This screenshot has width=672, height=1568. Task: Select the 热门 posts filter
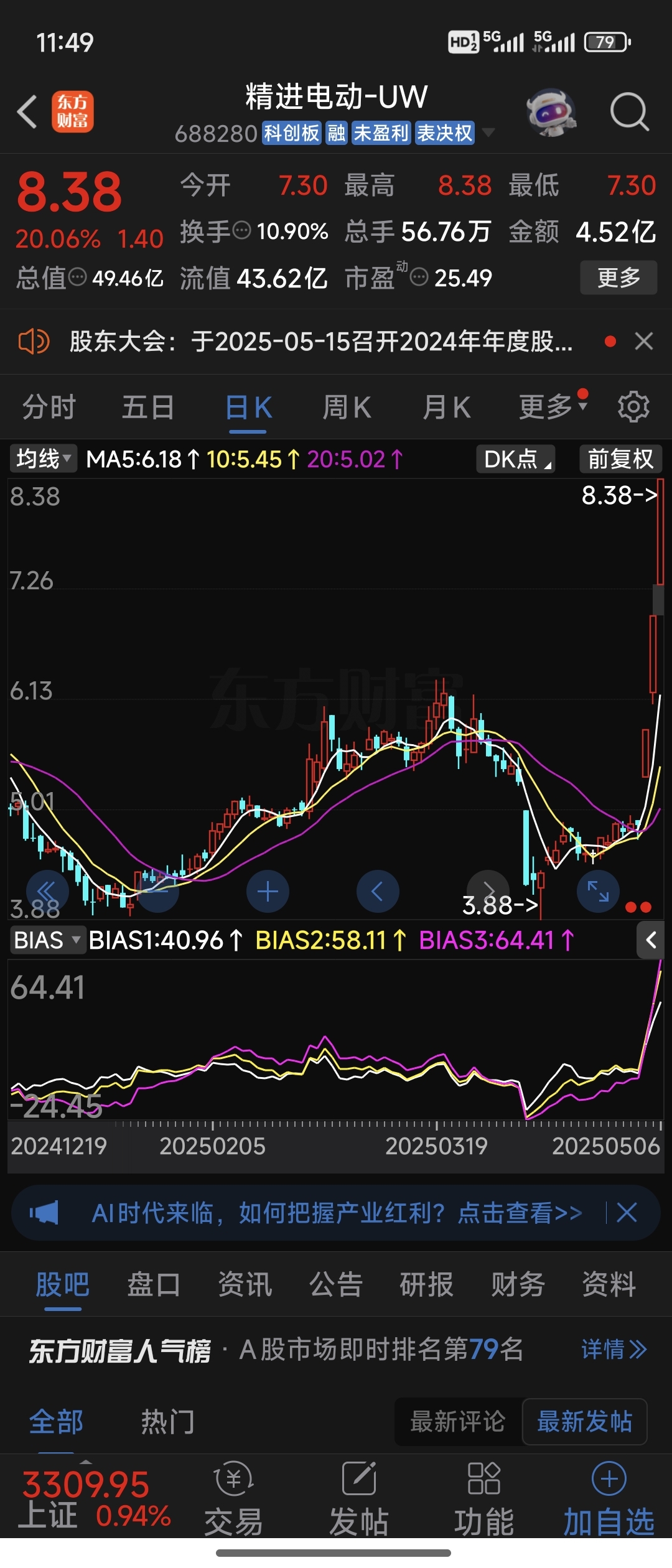[168, 1422]
